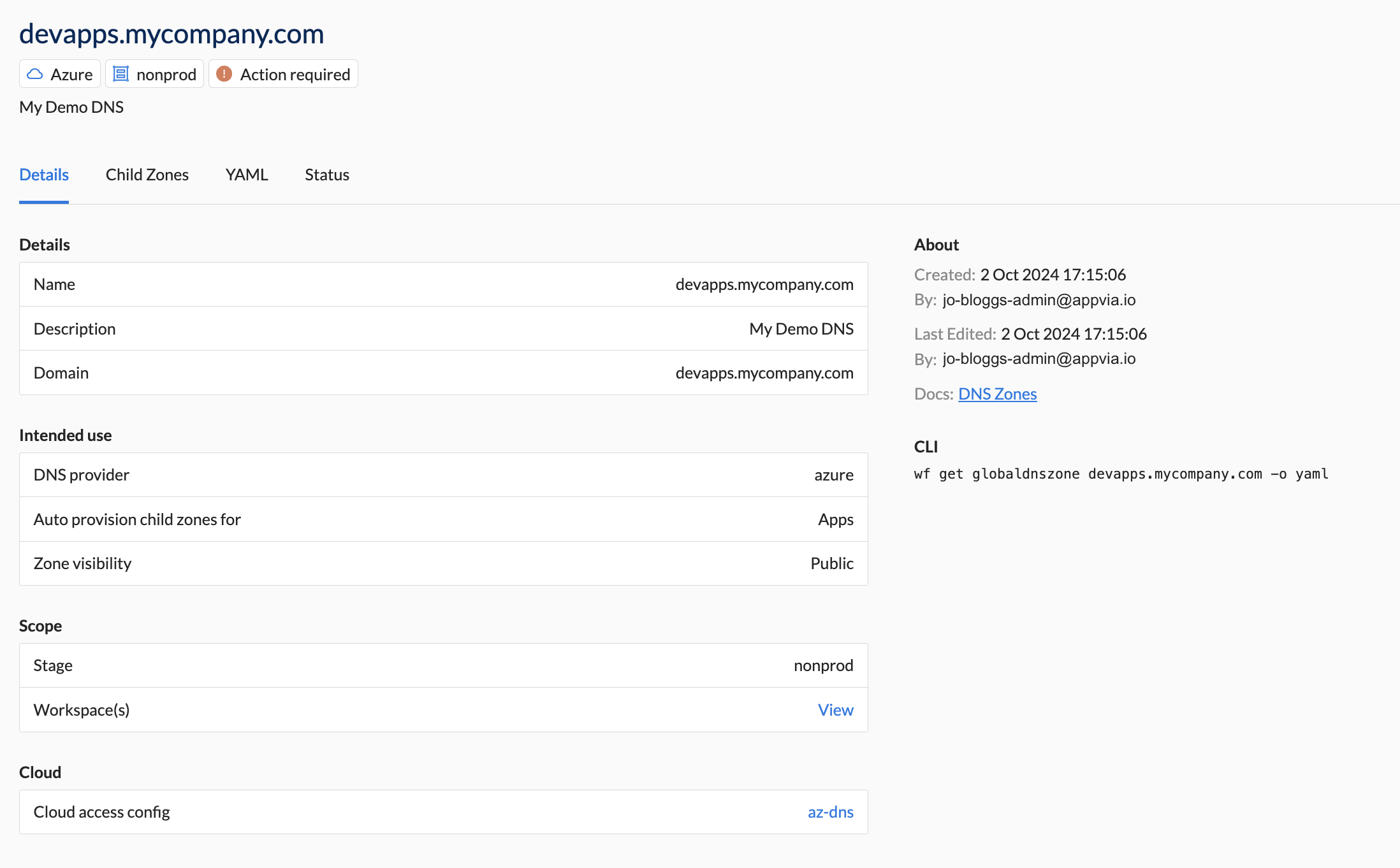1400x868 pixels.
Task: Open the YAML tab
Action: click(247, 175)
